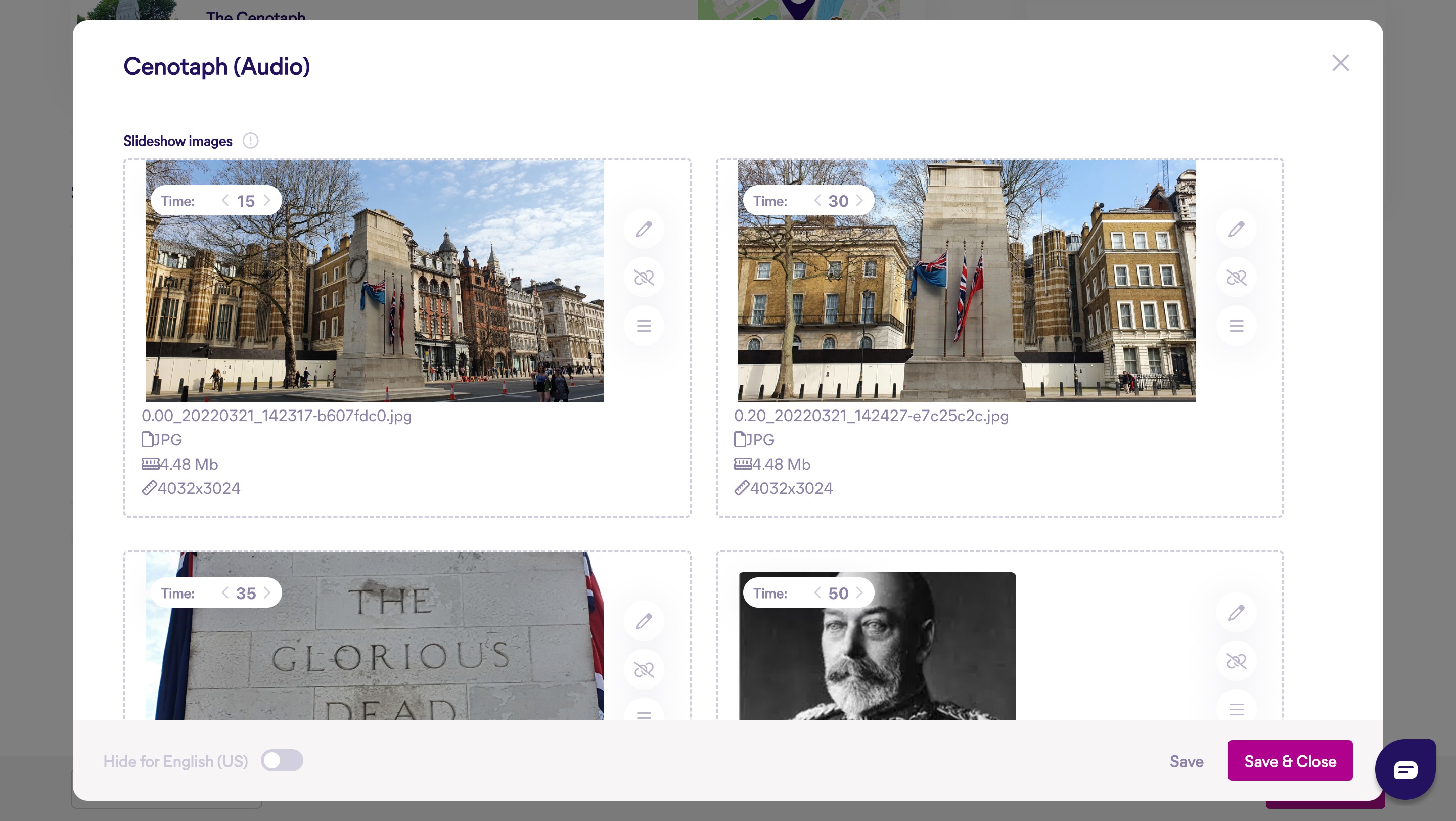Unlink the 0.00_20220321 slideshow image
The height and width of the screenshot is (821, 1456).
coord(644,278)
